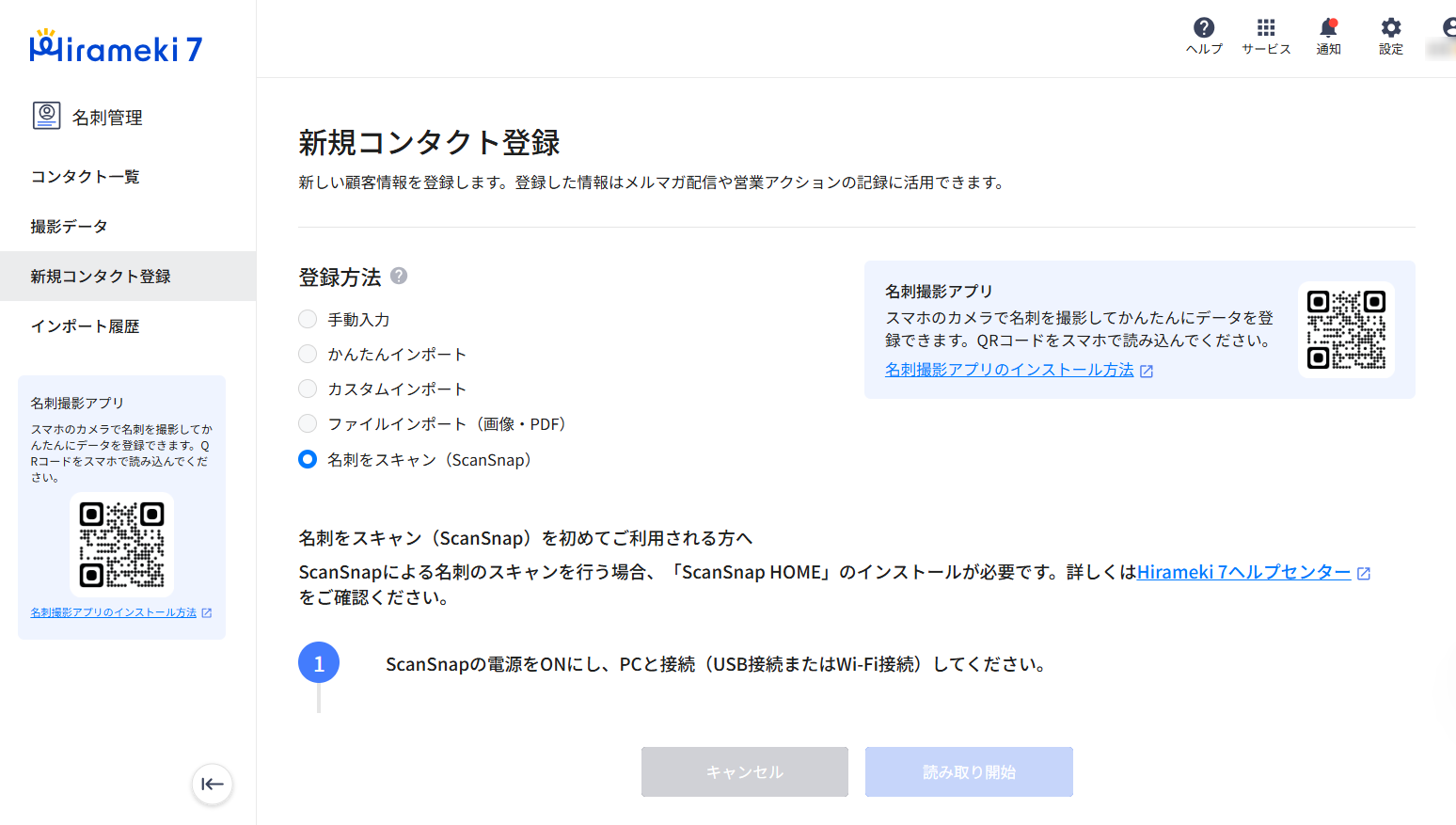This screenshot has height=825, width=1456.
Task: Check the 通知 notification bell
Action: 1328,28
